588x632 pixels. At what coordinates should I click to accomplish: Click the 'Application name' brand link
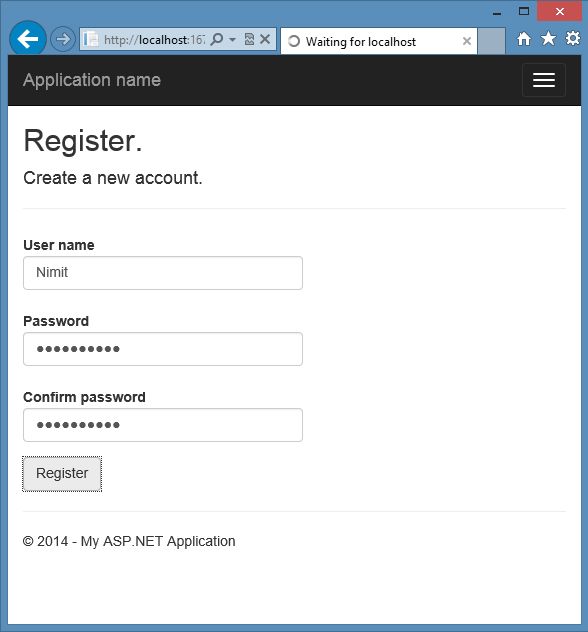[x=92, y=80]
